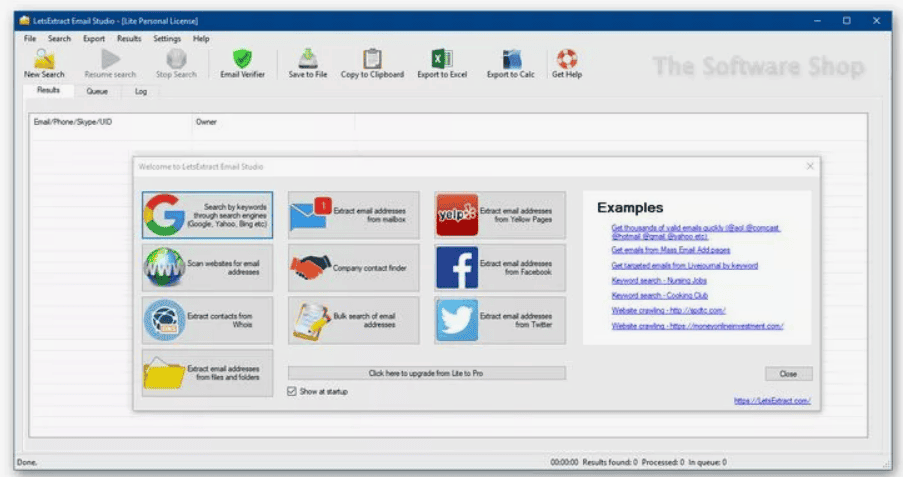Start a New Search from toolbar
This screenshot has height=477, width=903.
(x=44, y=63)
